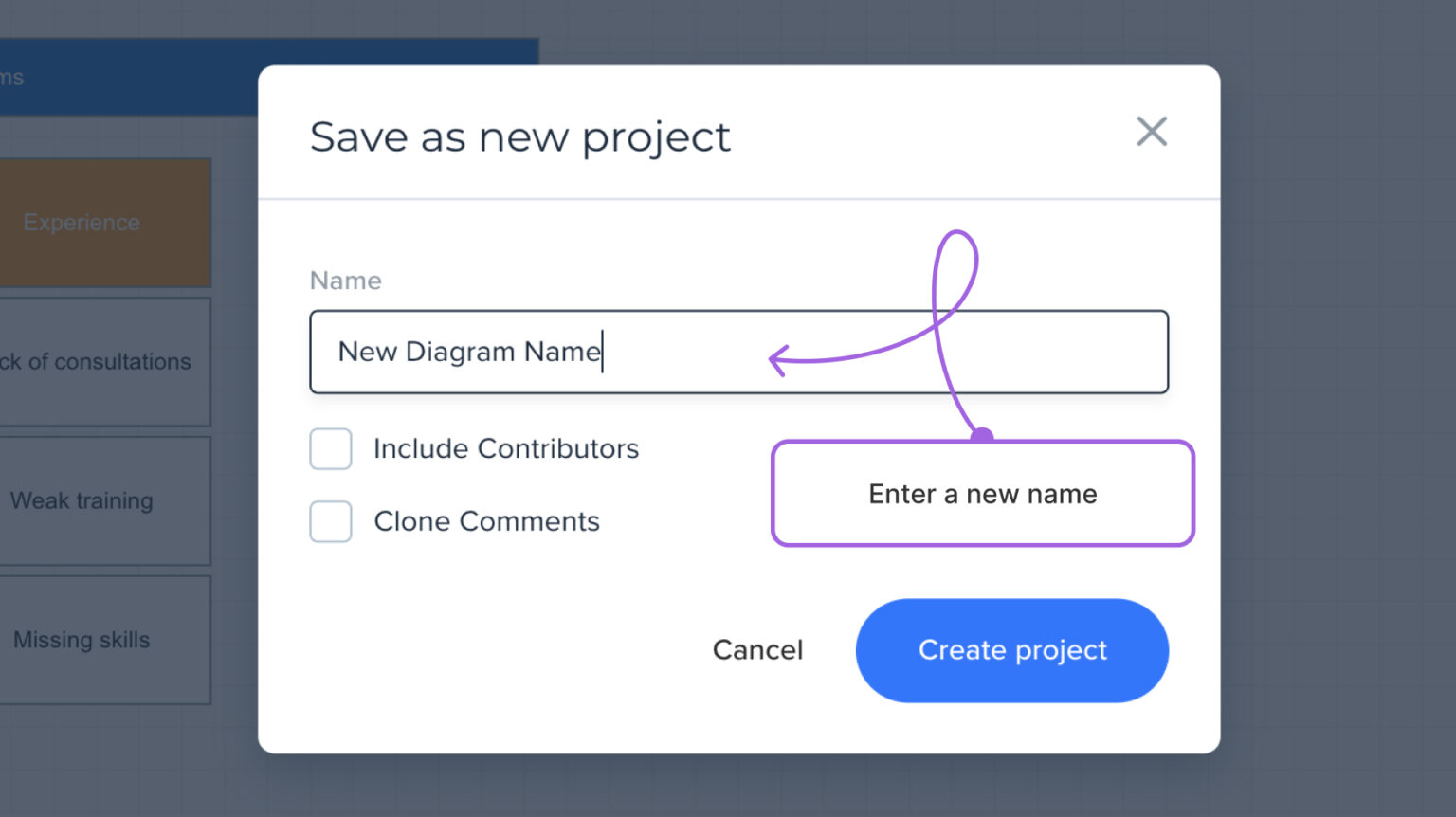
Task: Enable the Include Contributors checkbox
Action: tap(330, 448)
